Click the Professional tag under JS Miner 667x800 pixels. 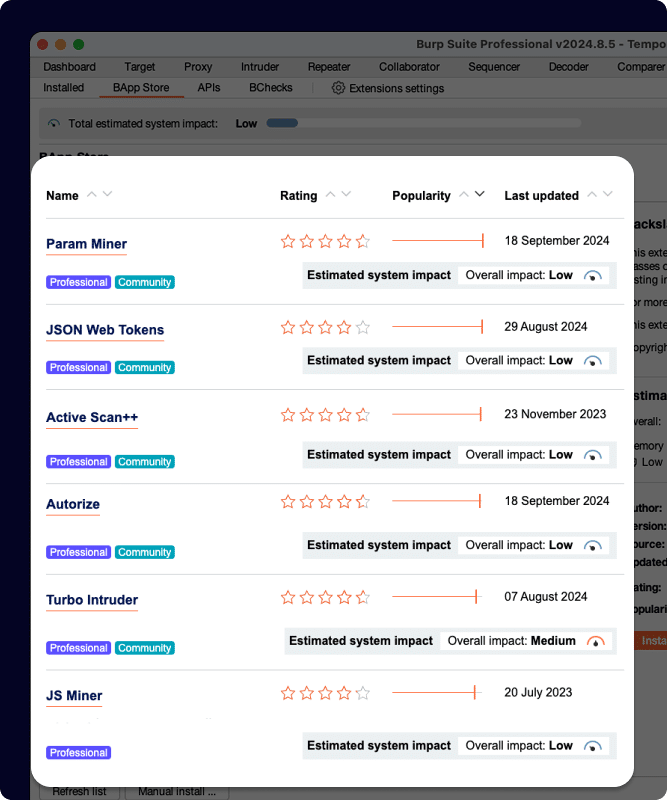click(78, 753)
